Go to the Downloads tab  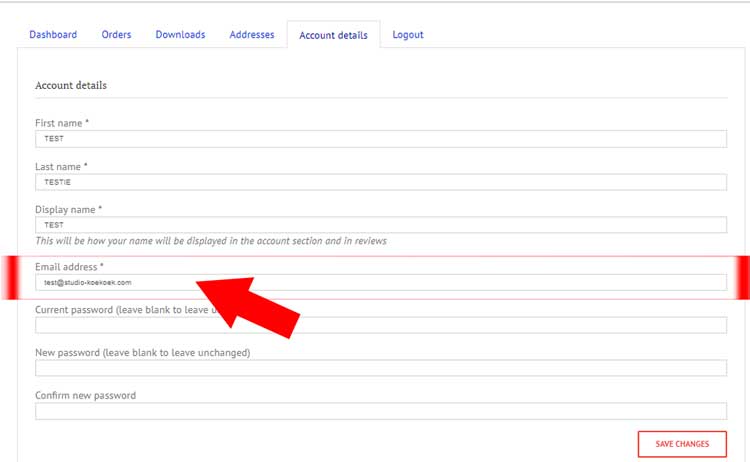coord(180,35)
